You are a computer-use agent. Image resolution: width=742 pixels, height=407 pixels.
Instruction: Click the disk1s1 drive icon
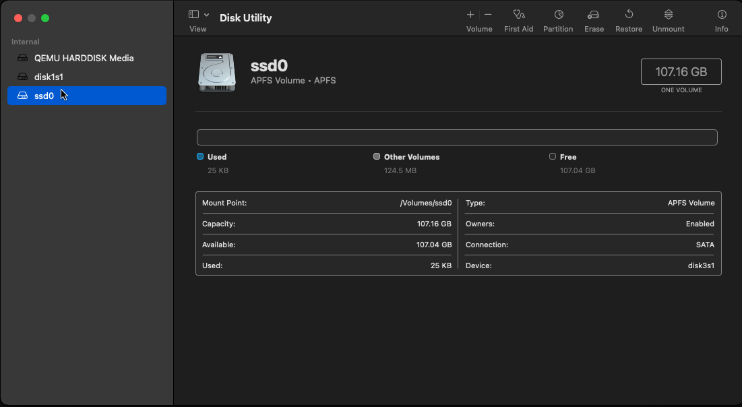[22, 77]
